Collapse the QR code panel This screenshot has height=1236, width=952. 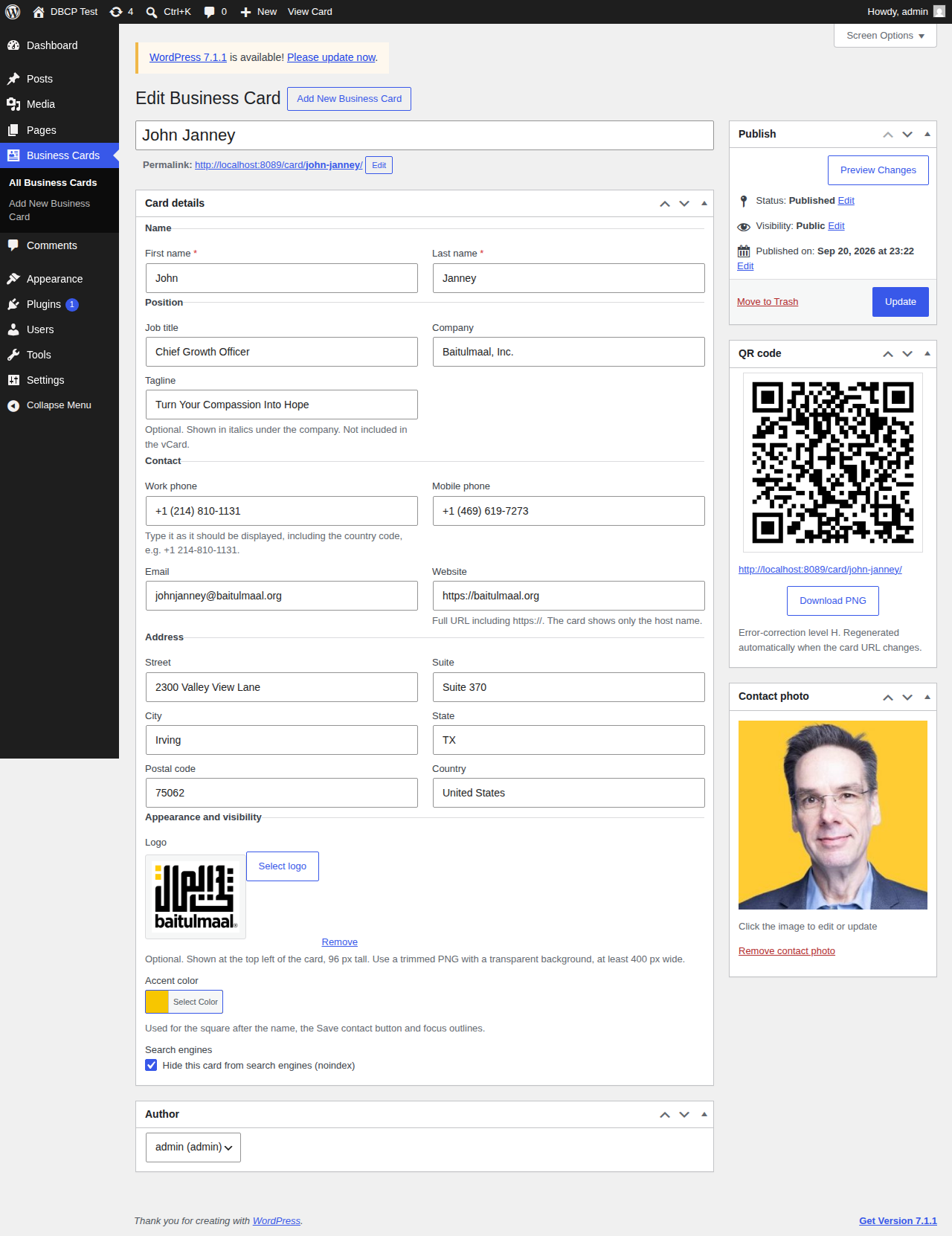click(x=927, y=353)
